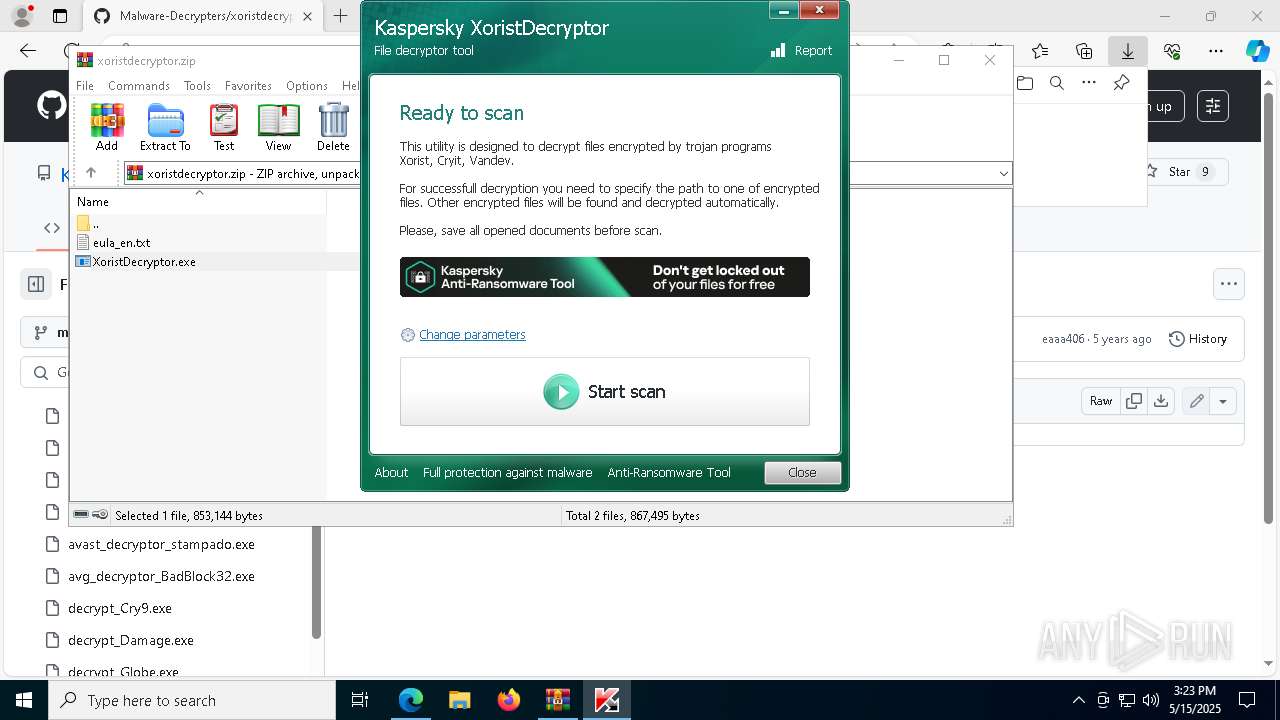Image resolution: width=1280 pixels, height=720 pixels.
Task: Open the WinRAR Options menu
Action: 306,86
